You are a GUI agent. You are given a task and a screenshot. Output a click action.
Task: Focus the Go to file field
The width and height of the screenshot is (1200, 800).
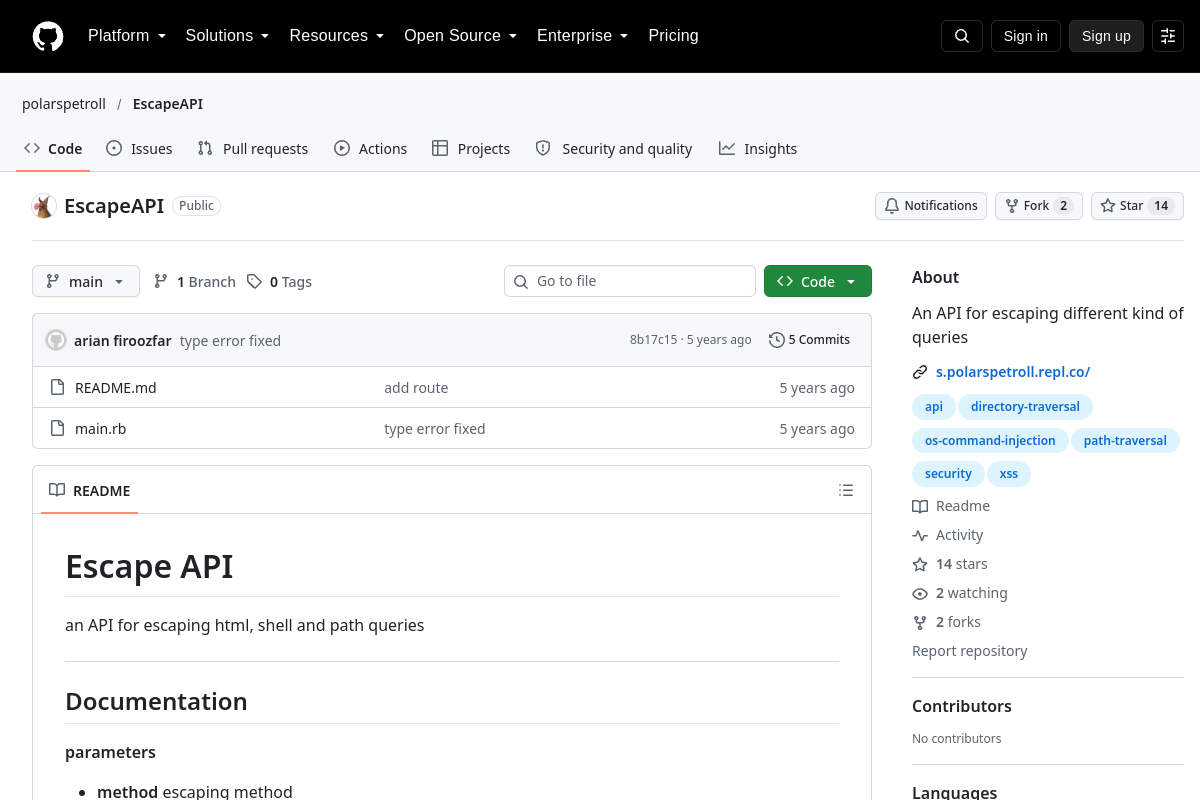[x=630, y=281]
